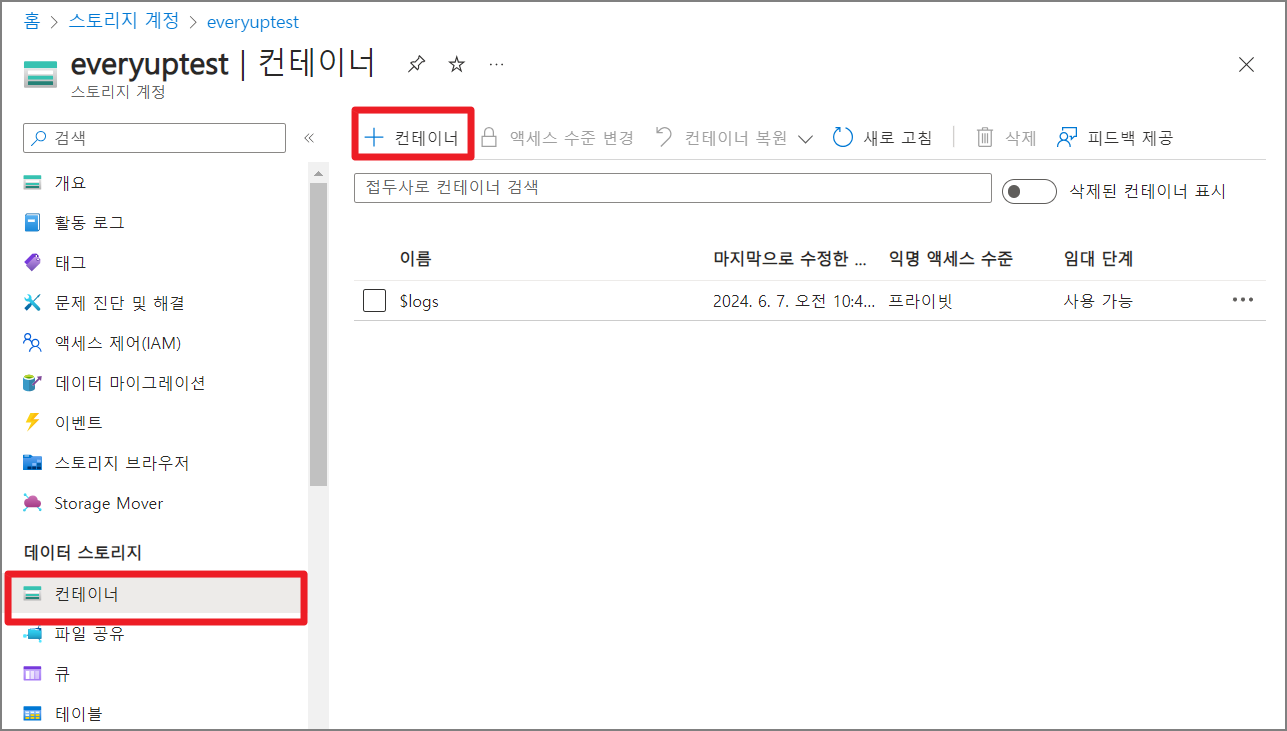The width and height of the screenshot is (1287, 731).
Task: Sort by the 이름 column header
Action: [415, 259]
